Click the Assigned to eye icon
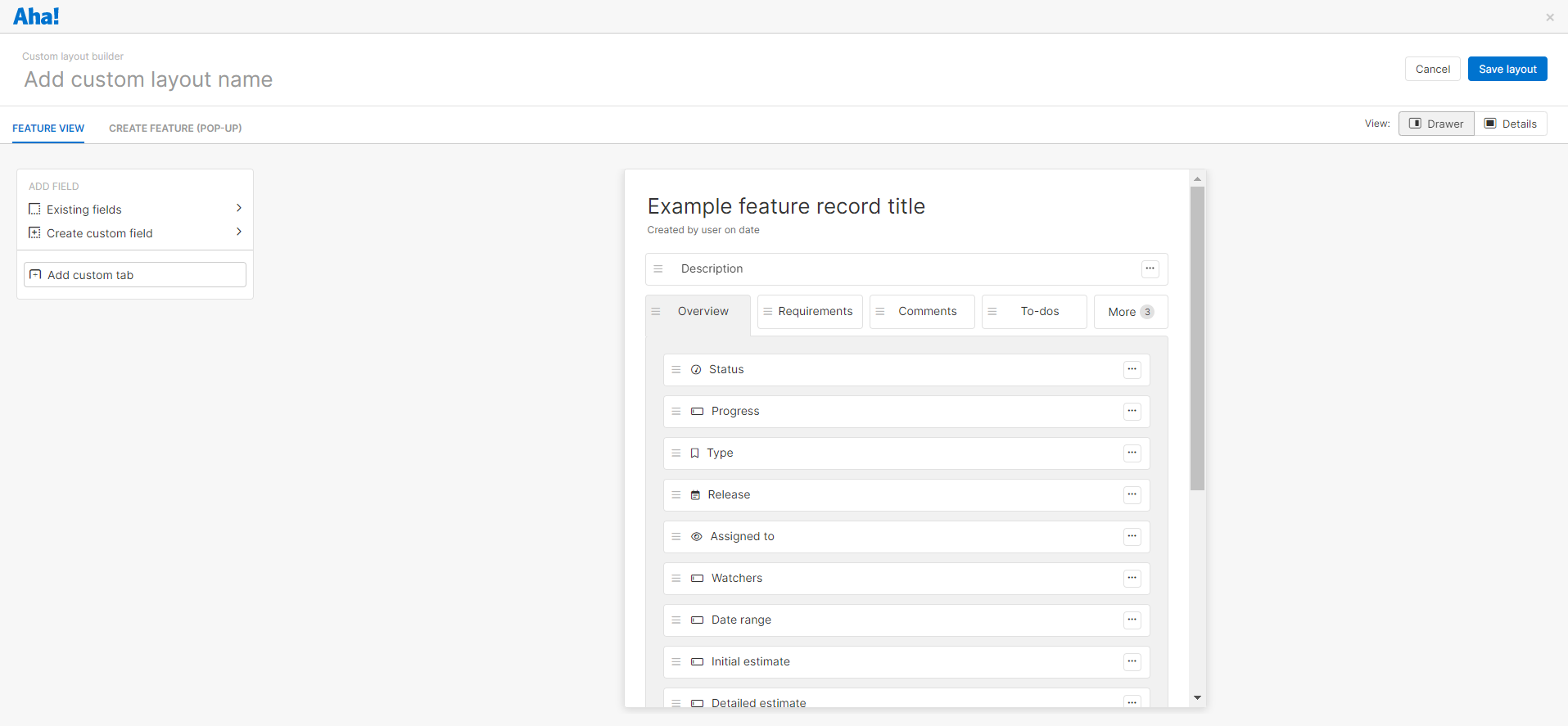The image size is (1568, 726). click(696, 537)
